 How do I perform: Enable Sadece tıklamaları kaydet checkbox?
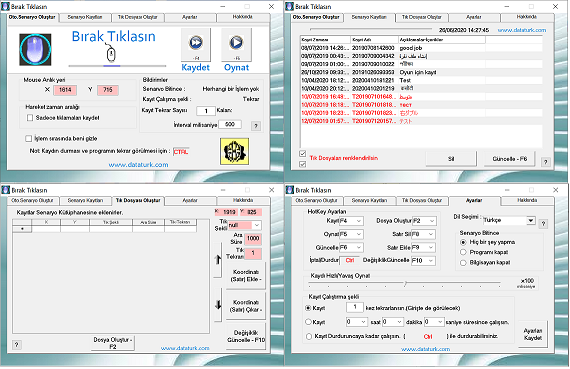click(30, 118)
